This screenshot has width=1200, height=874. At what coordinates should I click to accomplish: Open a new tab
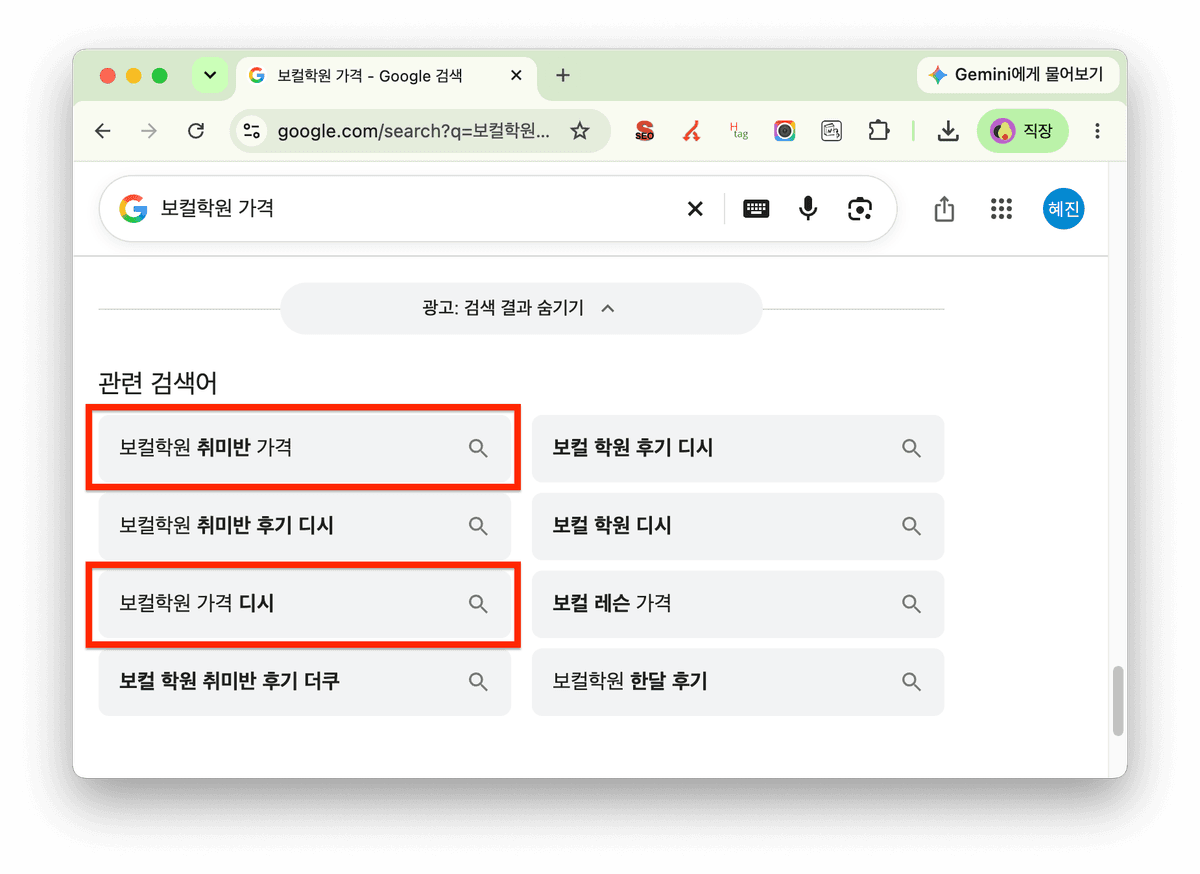[563, 75]
